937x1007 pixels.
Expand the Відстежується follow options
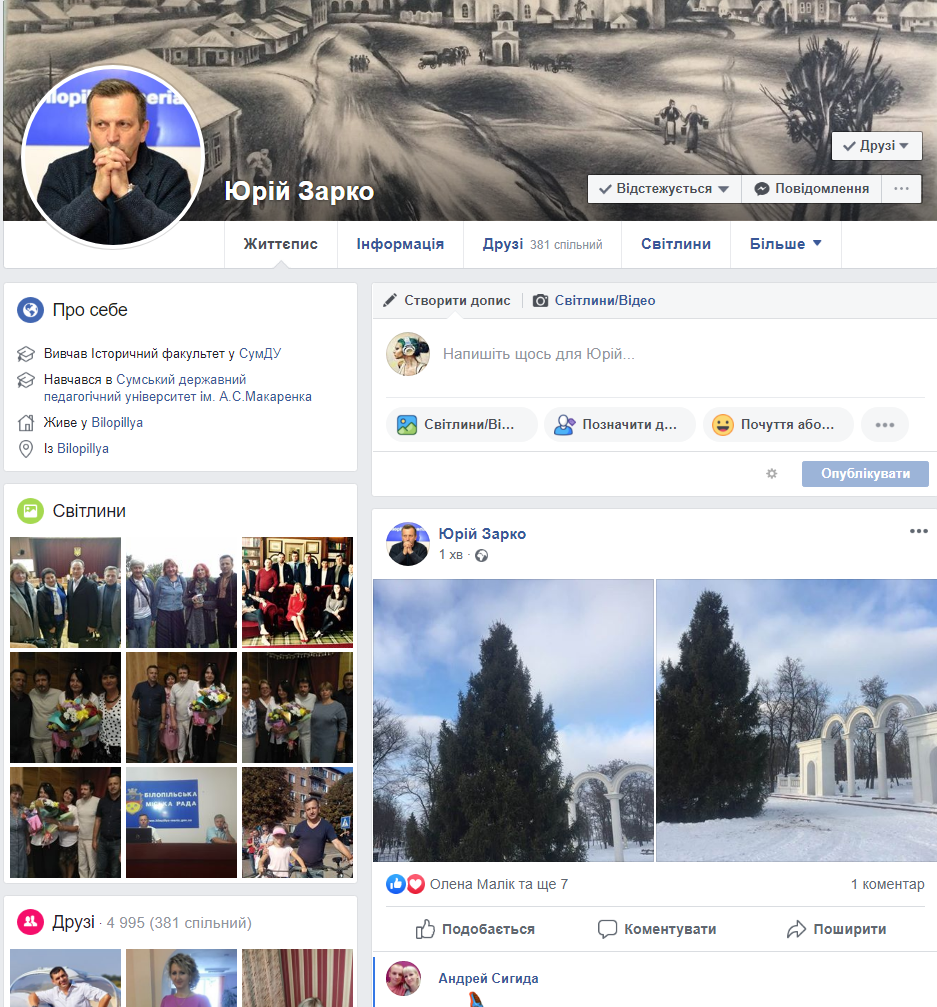(664, 189)
